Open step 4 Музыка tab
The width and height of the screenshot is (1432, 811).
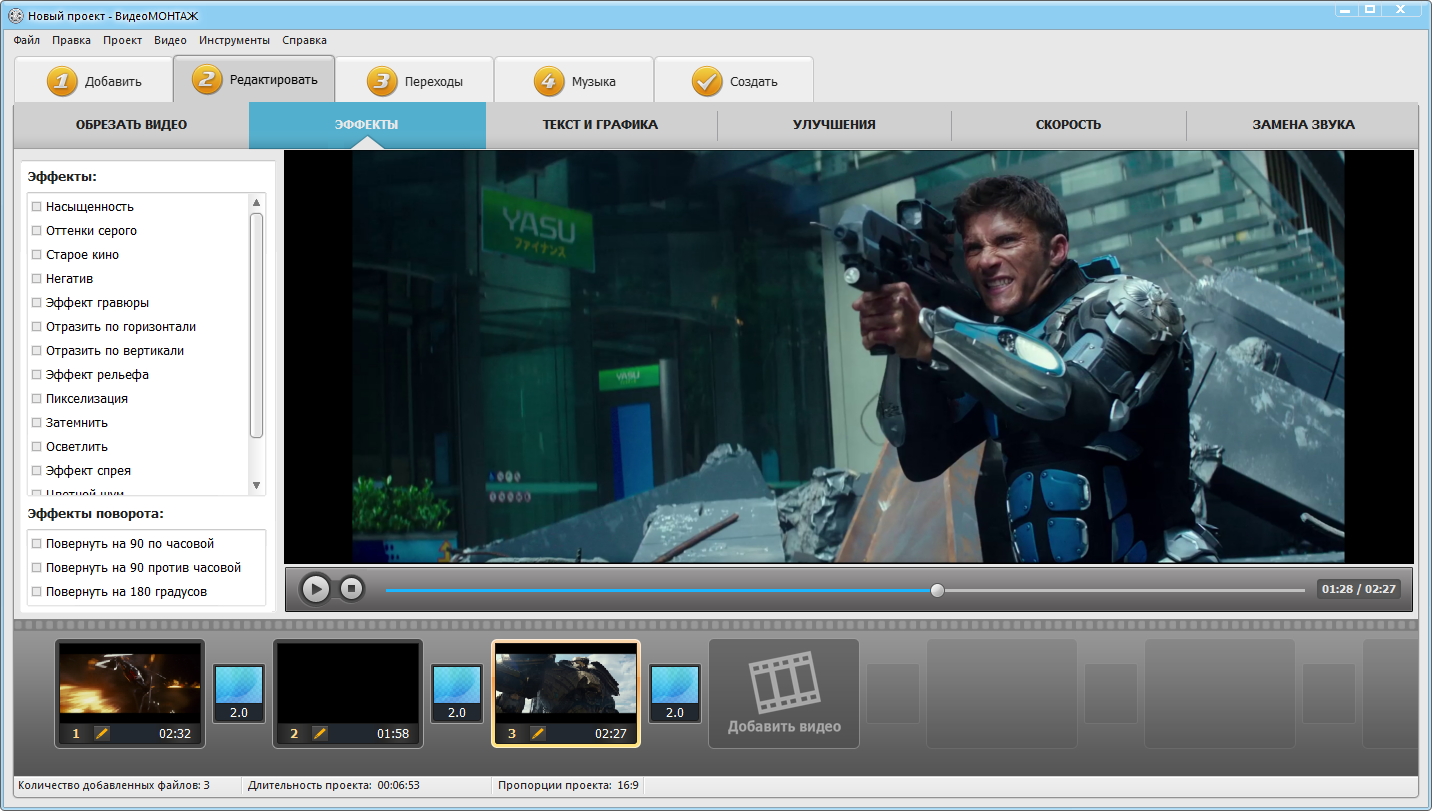pos(574,81)
